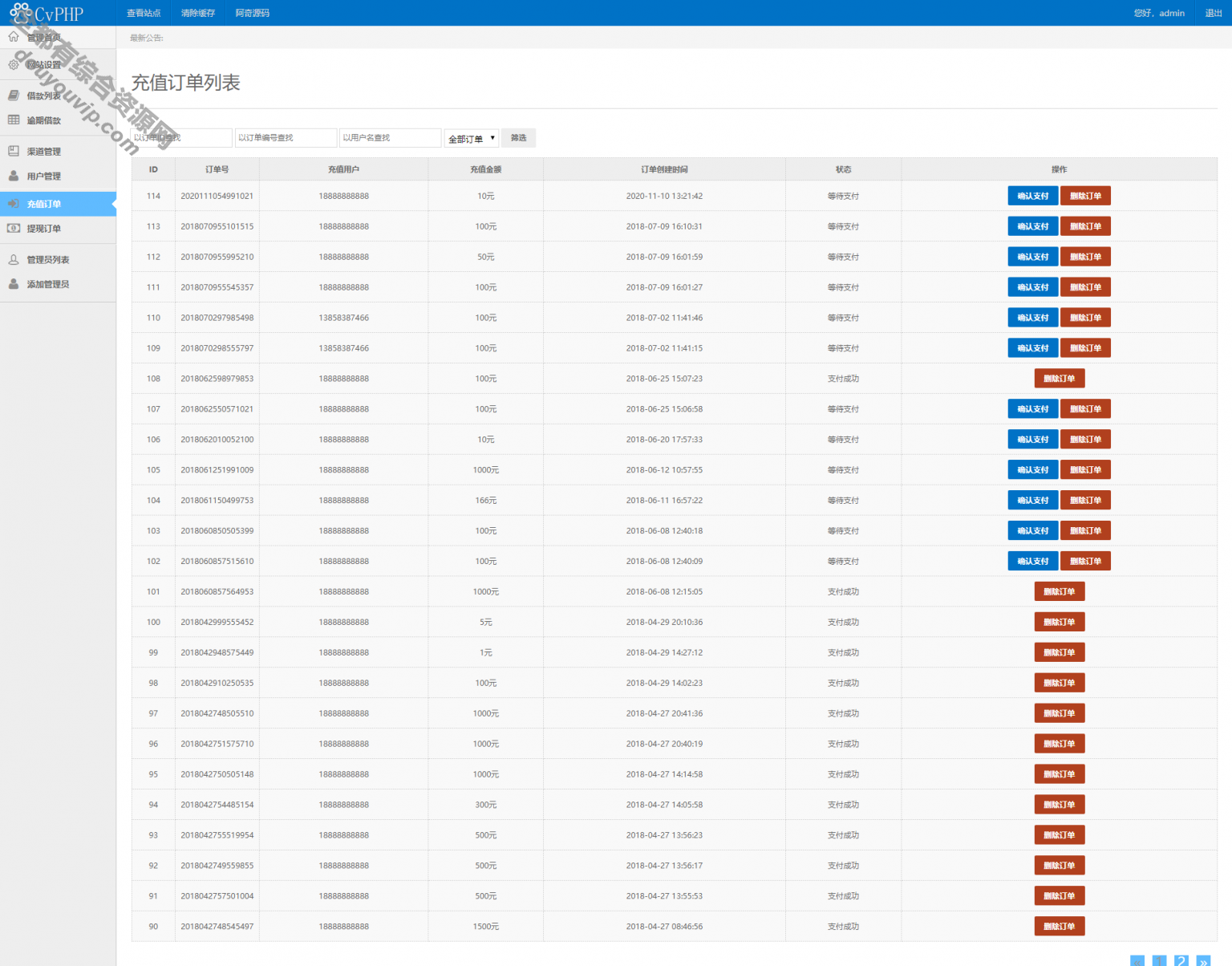Open 借款列表 via its book icon
The image size is (1232, 966).
[x=14, y=95]
